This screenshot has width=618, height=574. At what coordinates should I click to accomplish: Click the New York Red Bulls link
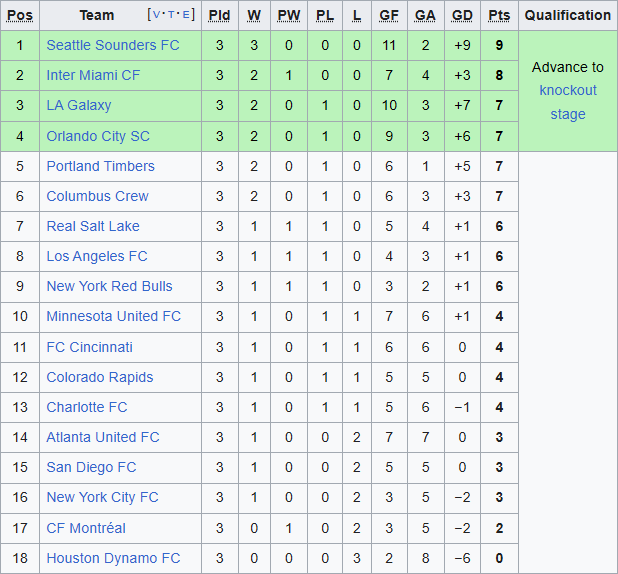109,286
